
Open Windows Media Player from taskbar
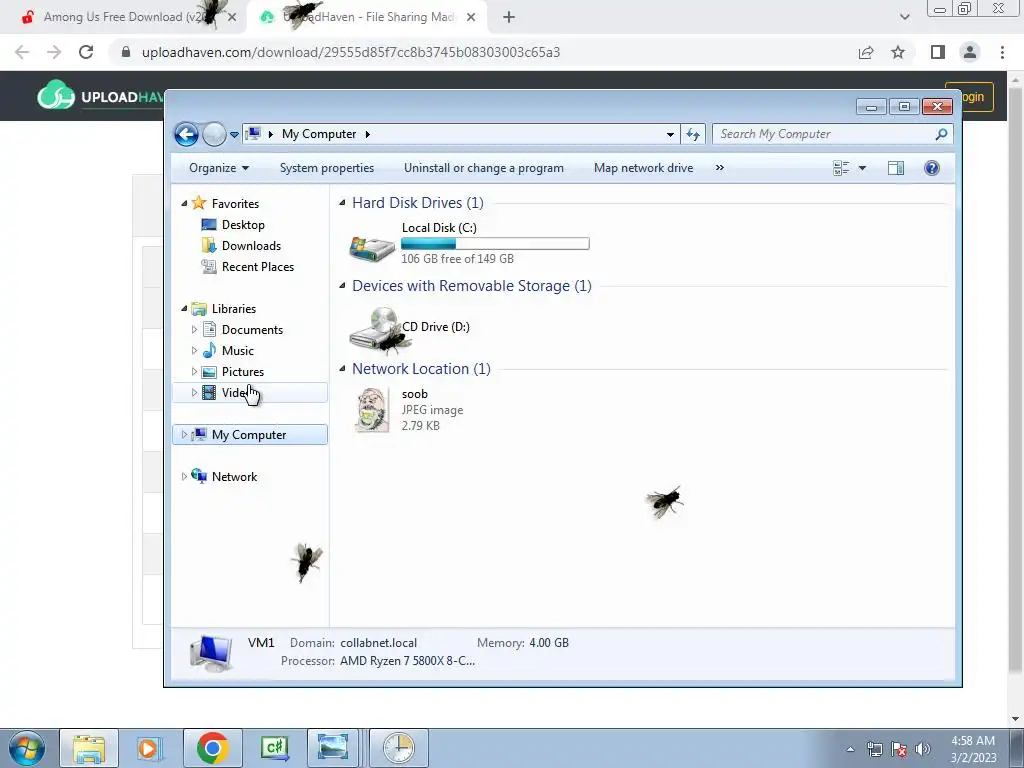click(150, 748)
